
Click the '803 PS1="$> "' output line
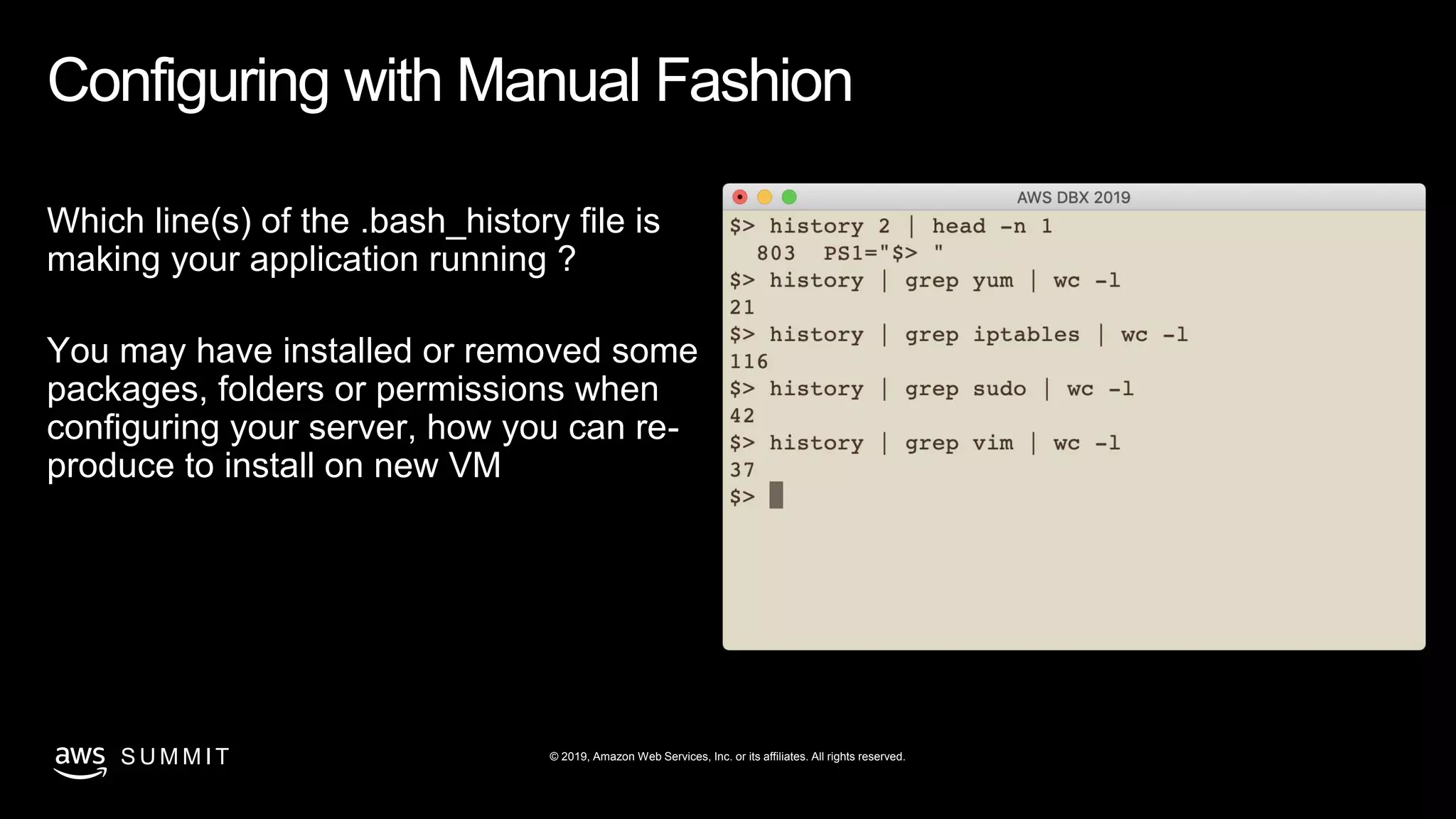pyautogui.click(x=850, y=253)
